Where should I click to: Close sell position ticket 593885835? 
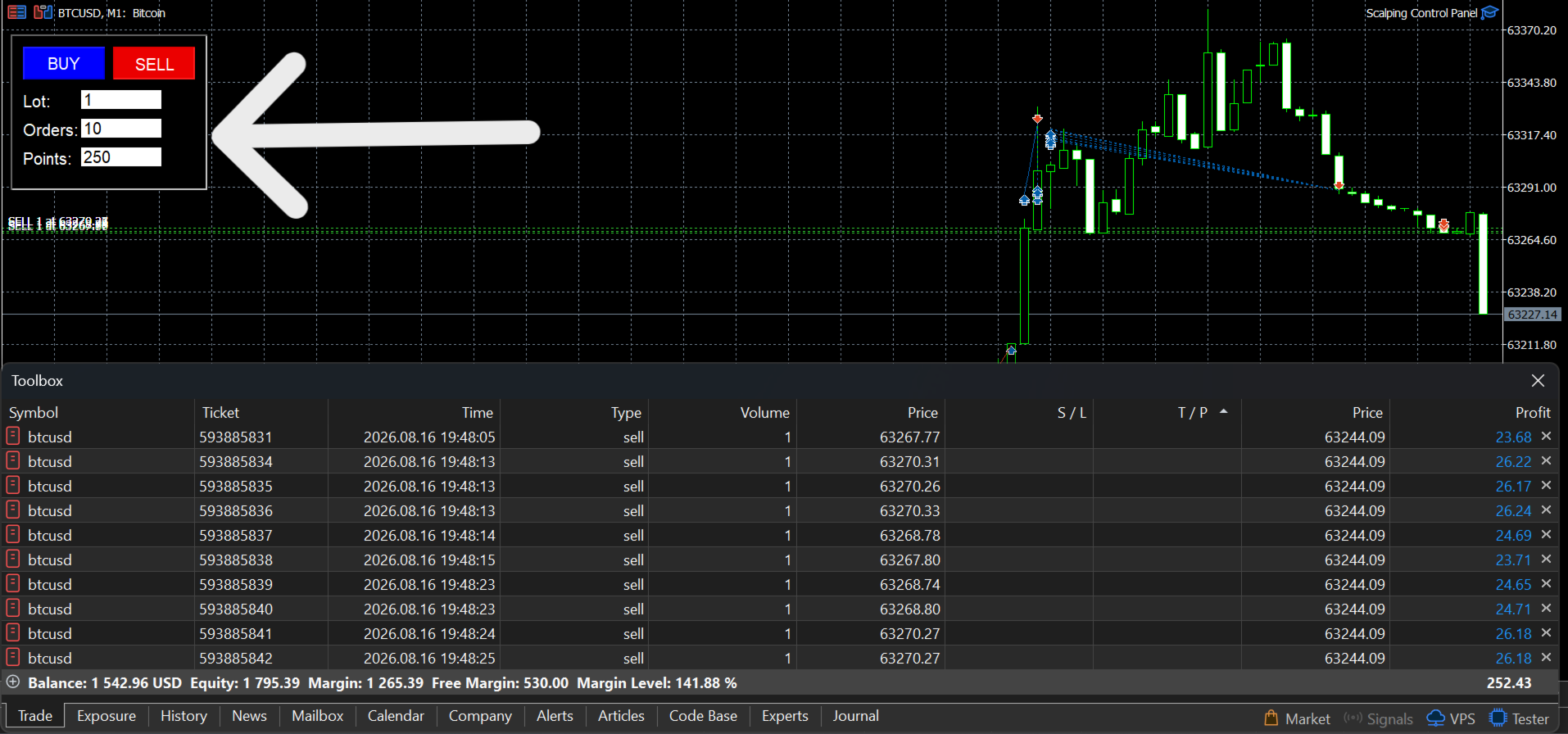(1546, 486)
